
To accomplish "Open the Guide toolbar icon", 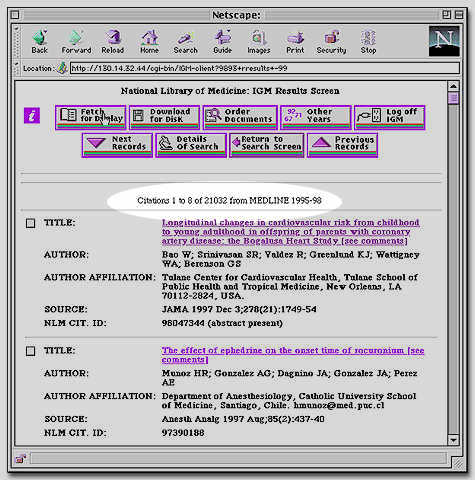I will pos(222,41).
